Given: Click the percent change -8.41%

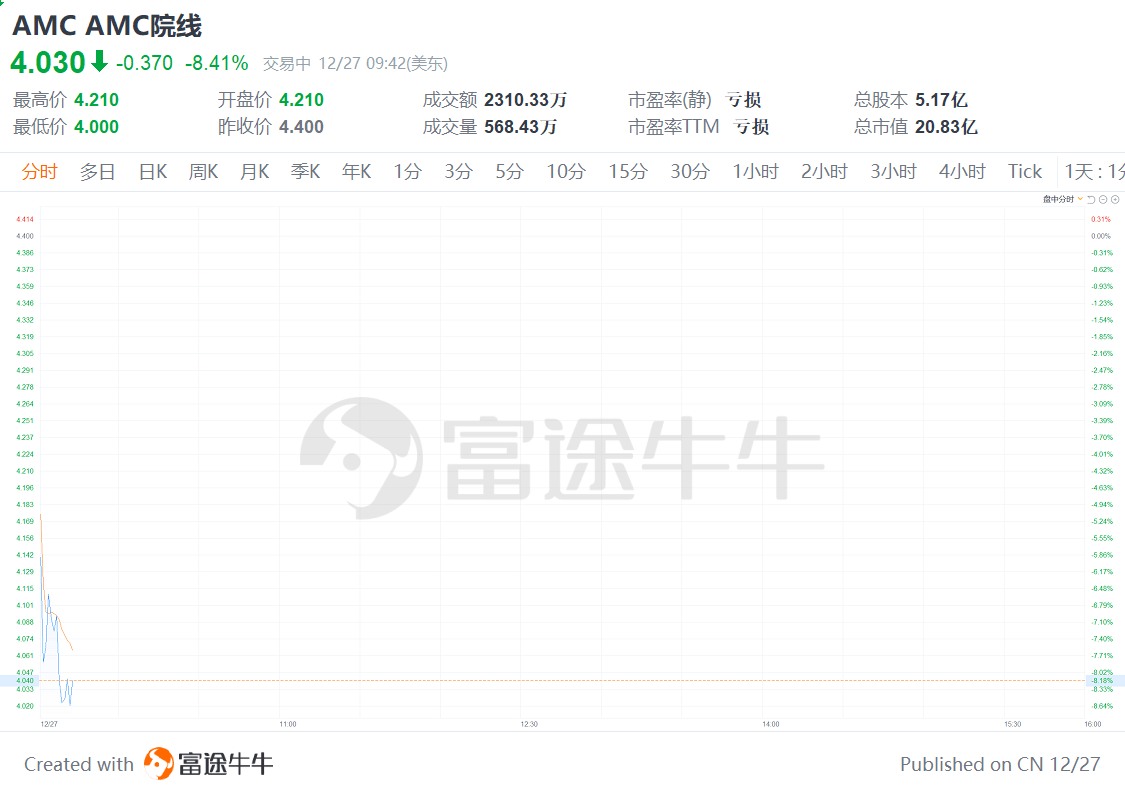Looking at the screenshot, I should click(x=217, y=63).
